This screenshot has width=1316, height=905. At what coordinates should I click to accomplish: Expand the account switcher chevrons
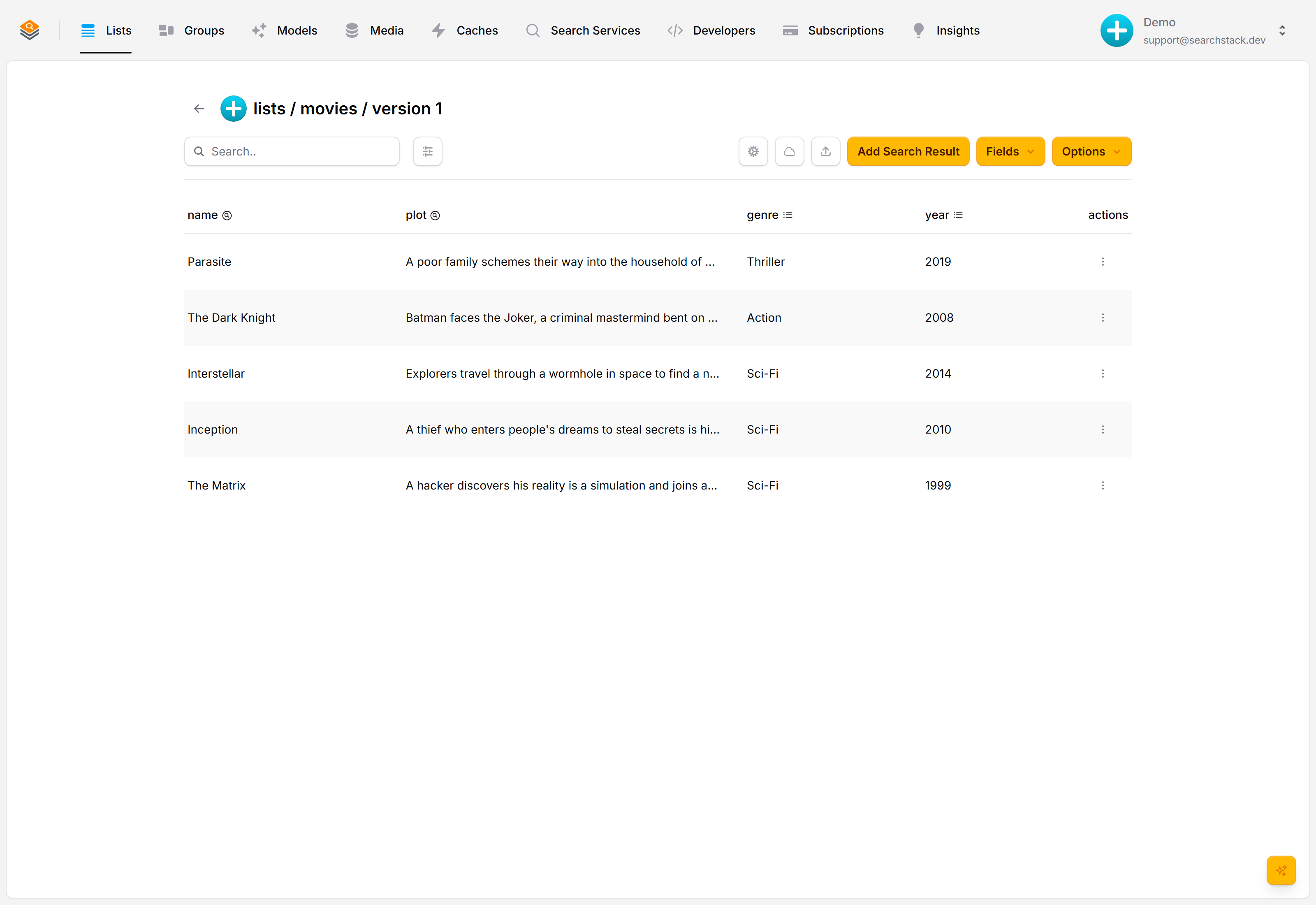(1282, 30)
